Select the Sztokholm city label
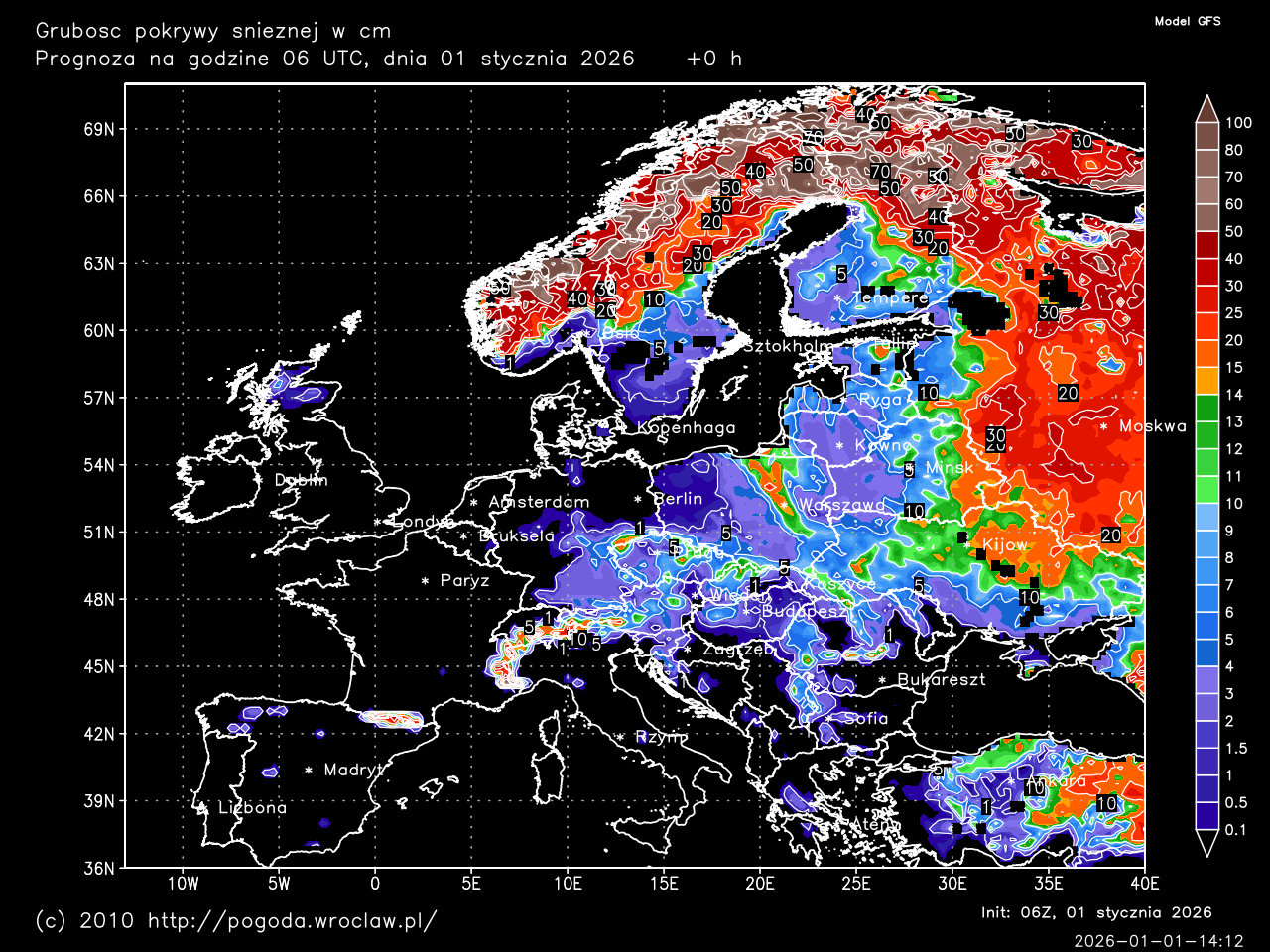Screen dimensions: 1270x952 point(789,346)
